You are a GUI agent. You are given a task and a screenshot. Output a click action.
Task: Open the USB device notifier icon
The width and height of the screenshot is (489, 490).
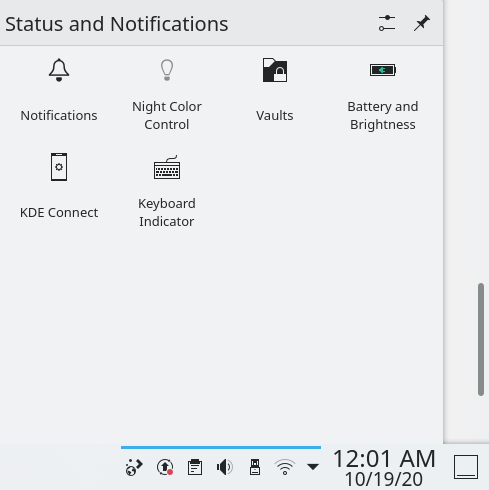tap(255, 467)
